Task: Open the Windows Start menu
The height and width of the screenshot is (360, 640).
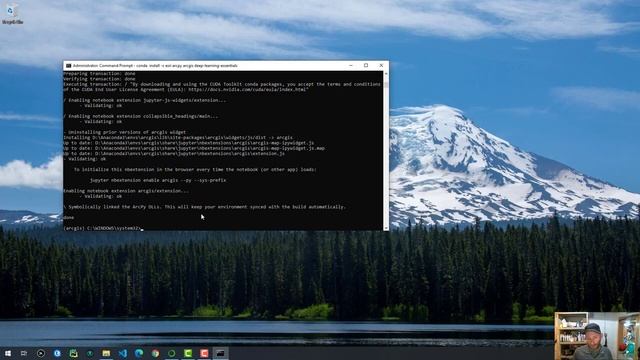Action: tap(8, 353)
